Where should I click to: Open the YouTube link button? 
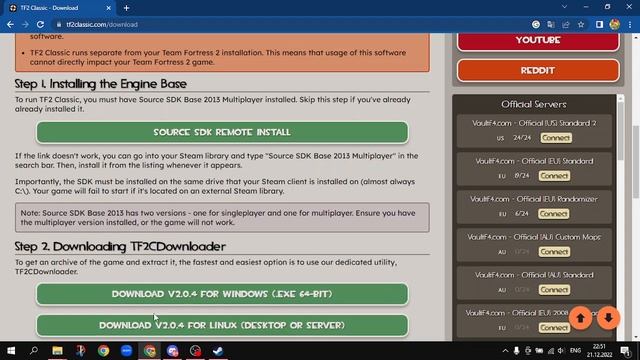pyautogui.click(x=538, y=40)
